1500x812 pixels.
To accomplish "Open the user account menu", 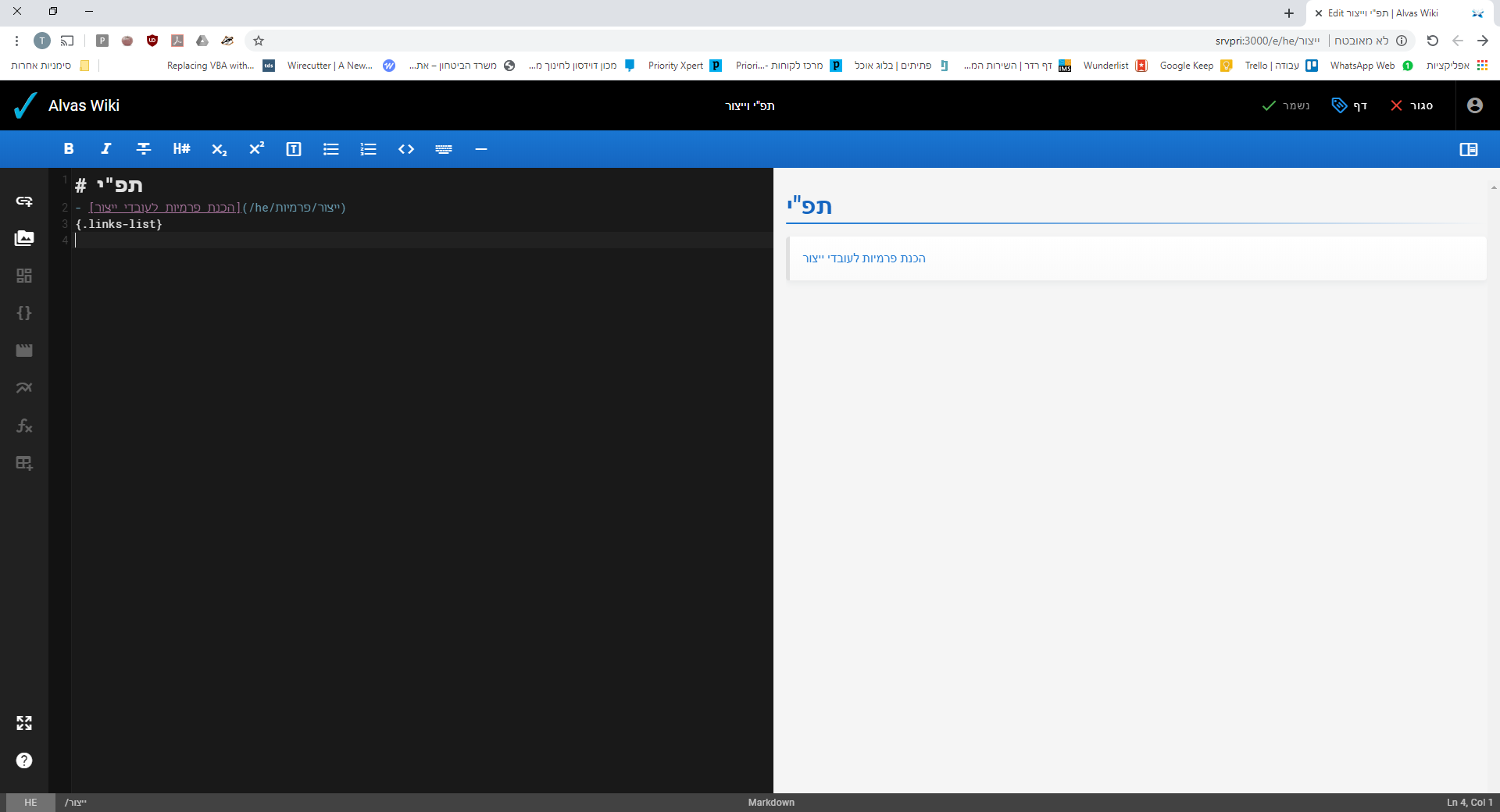I will pyautogui.click(x=1475, y=105).
